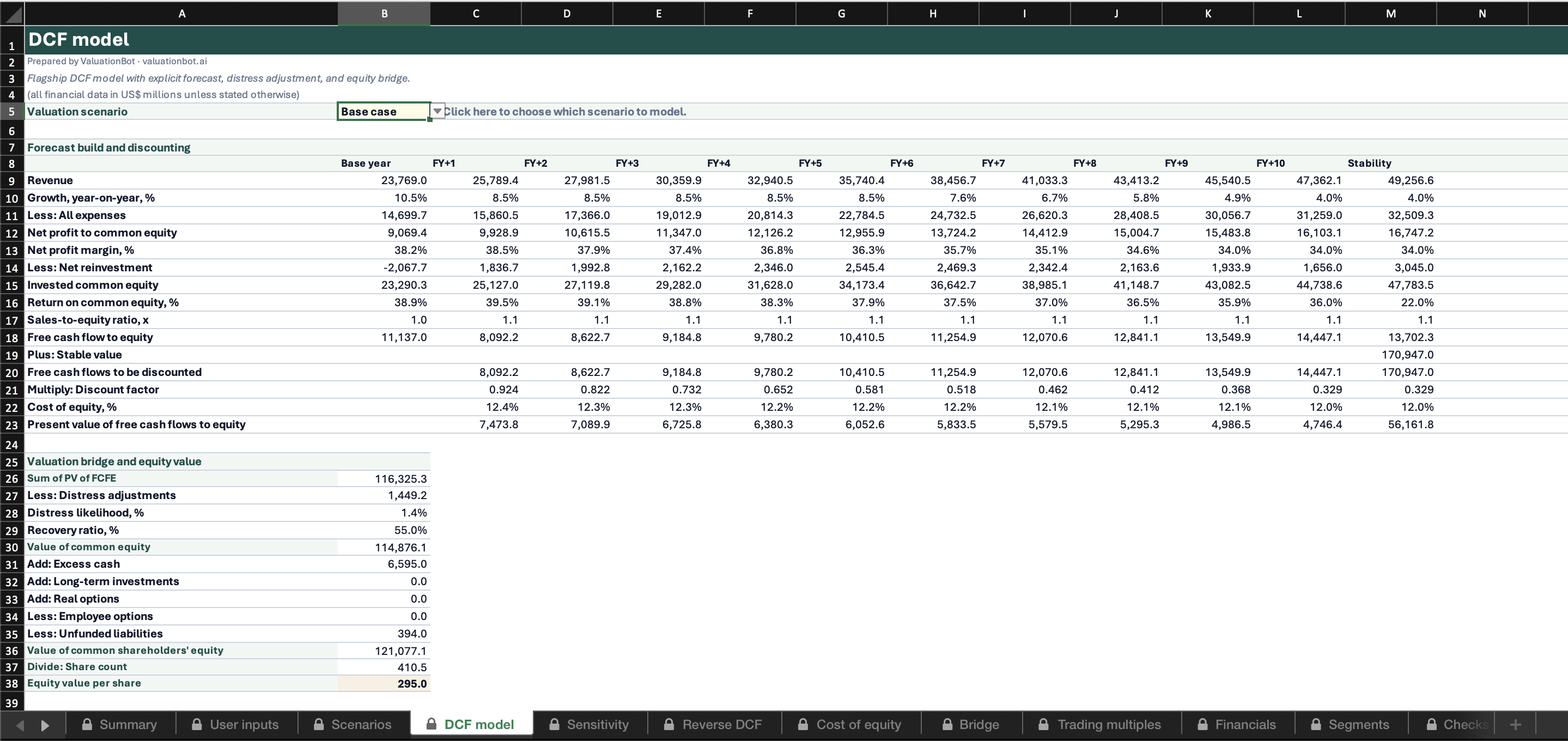1568x741 pixels.
Task: Select Stability present value 56,161.8
Action: click(x=1391, y=424)
